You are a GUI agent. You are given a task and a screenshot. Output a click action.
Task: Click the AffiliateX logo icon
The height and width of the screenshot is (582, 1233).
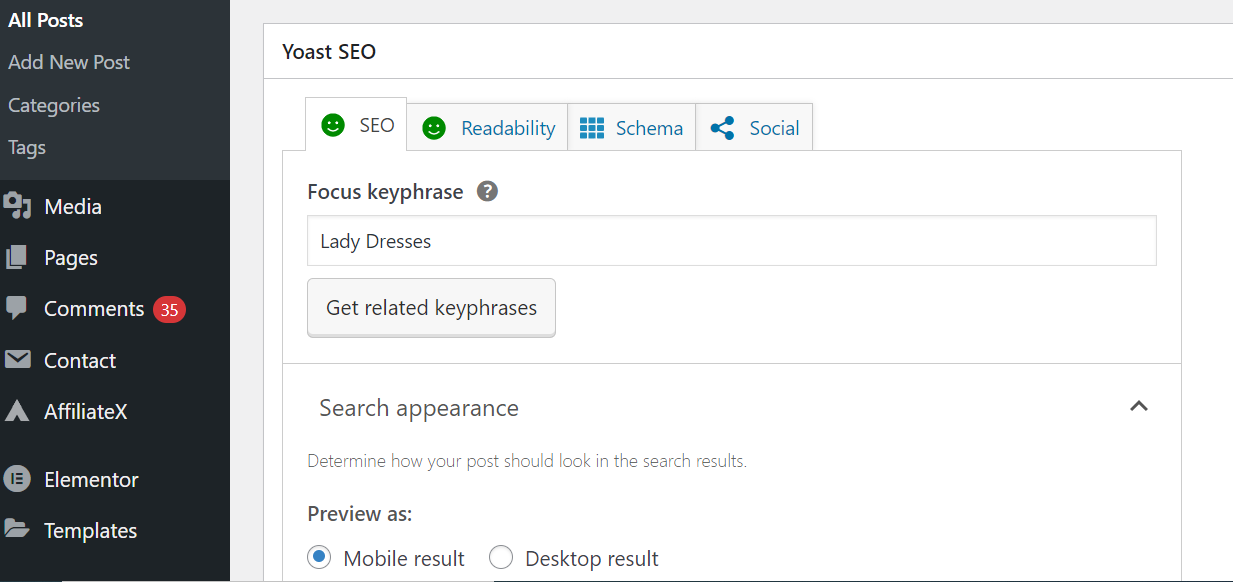[17, 411]
